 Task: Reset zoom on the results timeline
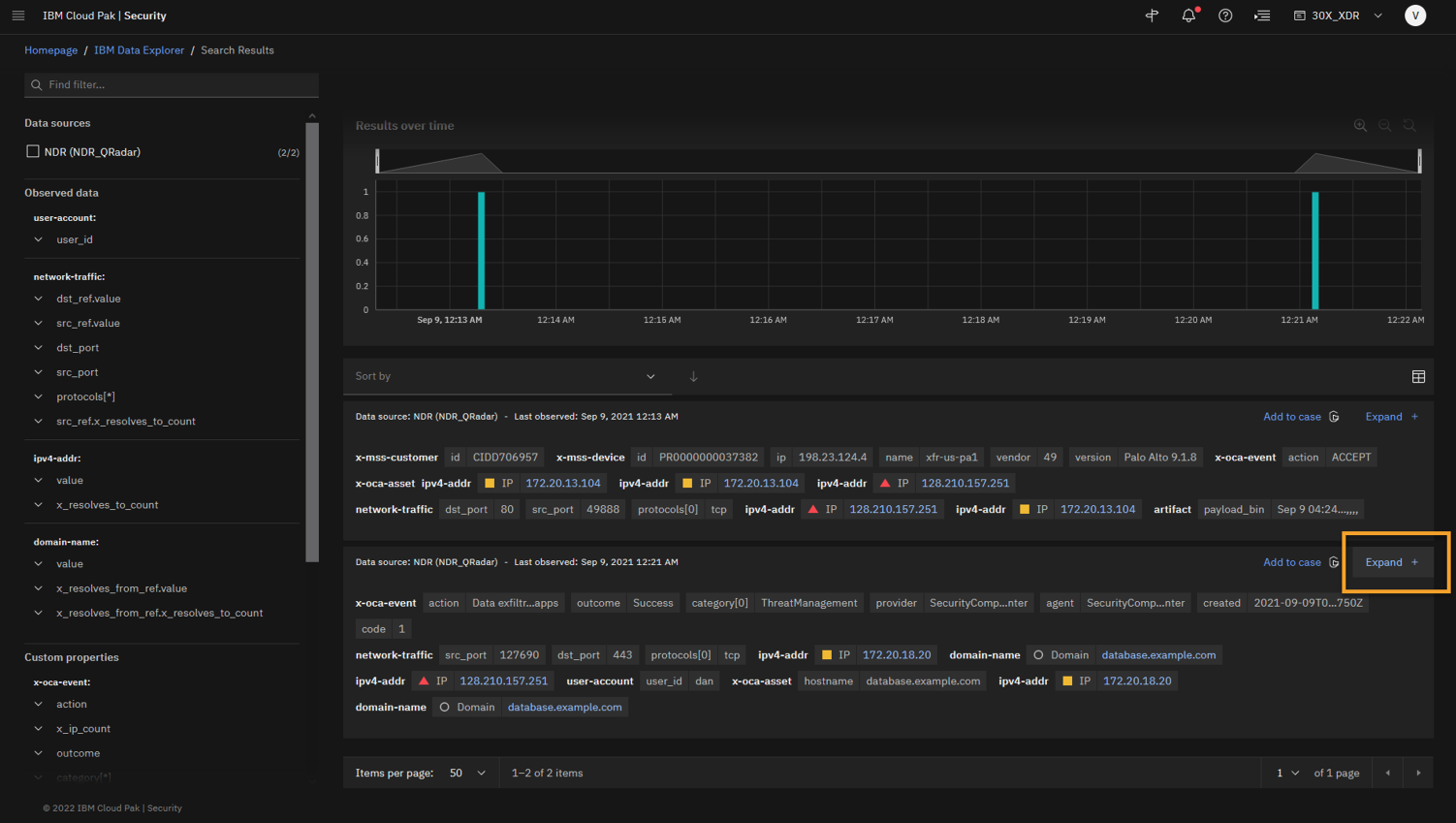click(x=1409, y=125)
